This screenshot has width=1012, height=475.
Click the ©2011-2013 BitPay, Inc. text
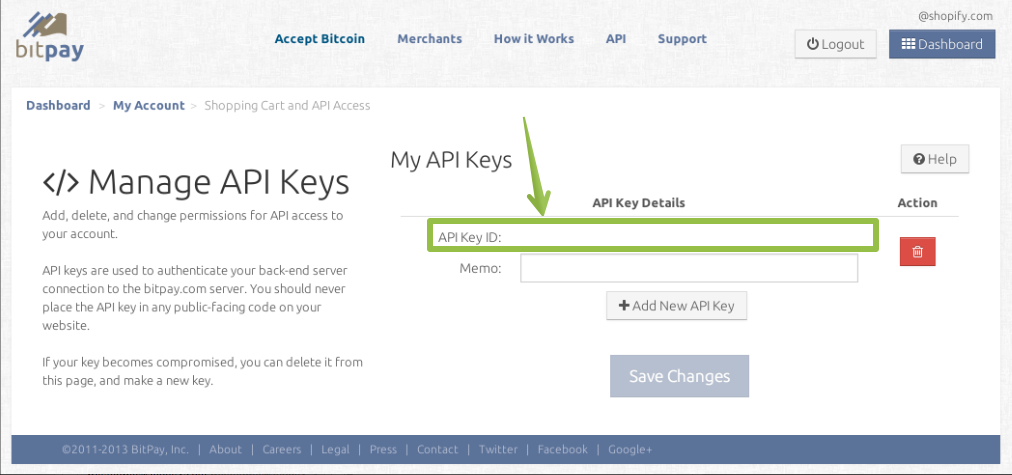[125, 449]
